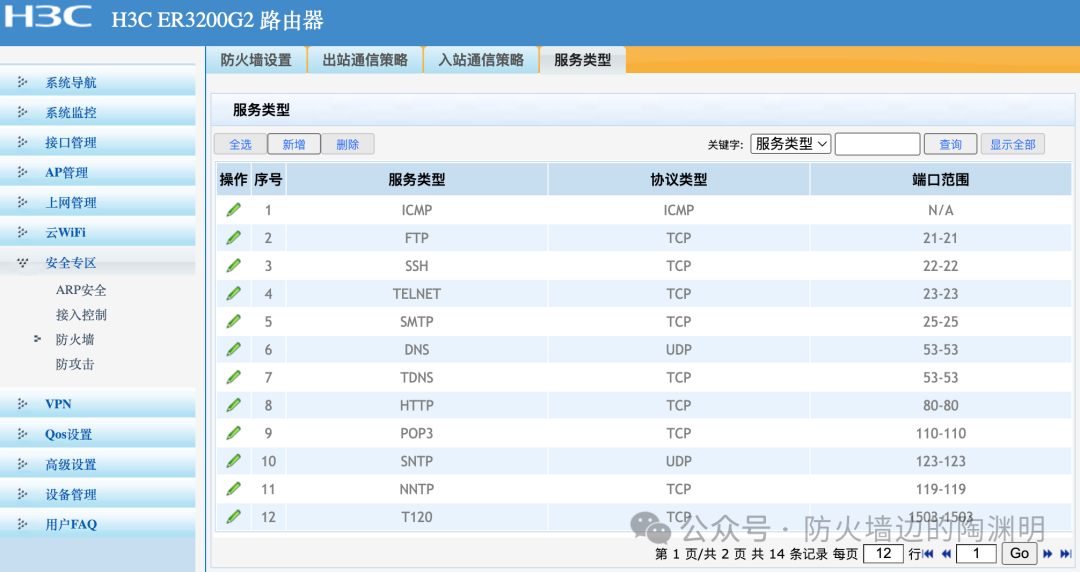Click the previous page arrow icon
The height and width of the screenshot is (572, 1080).
click(944, 554)
